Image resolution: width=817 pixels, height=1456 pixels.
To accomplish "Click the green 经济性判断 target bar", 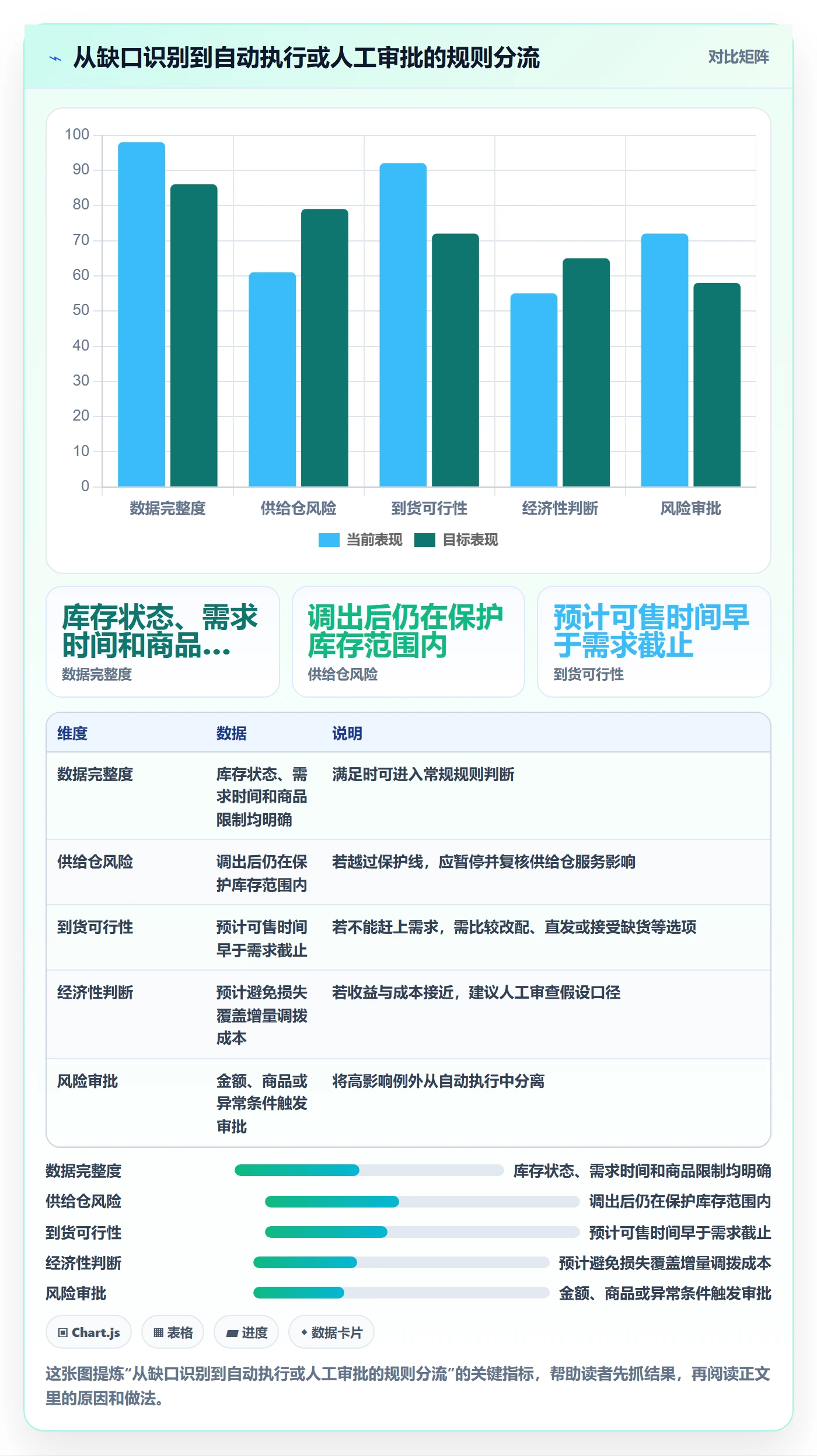I will (586, 372).
